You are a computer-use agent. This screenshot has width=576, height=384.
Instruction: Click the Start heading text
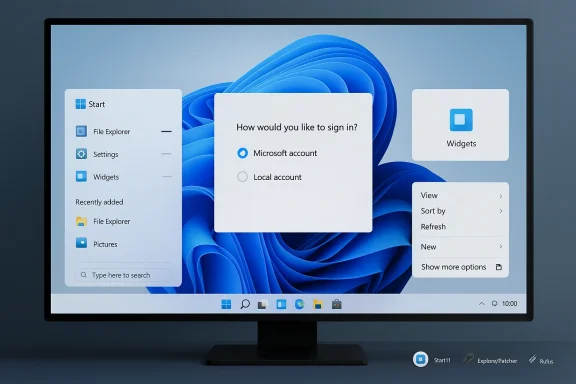[97, 104]
